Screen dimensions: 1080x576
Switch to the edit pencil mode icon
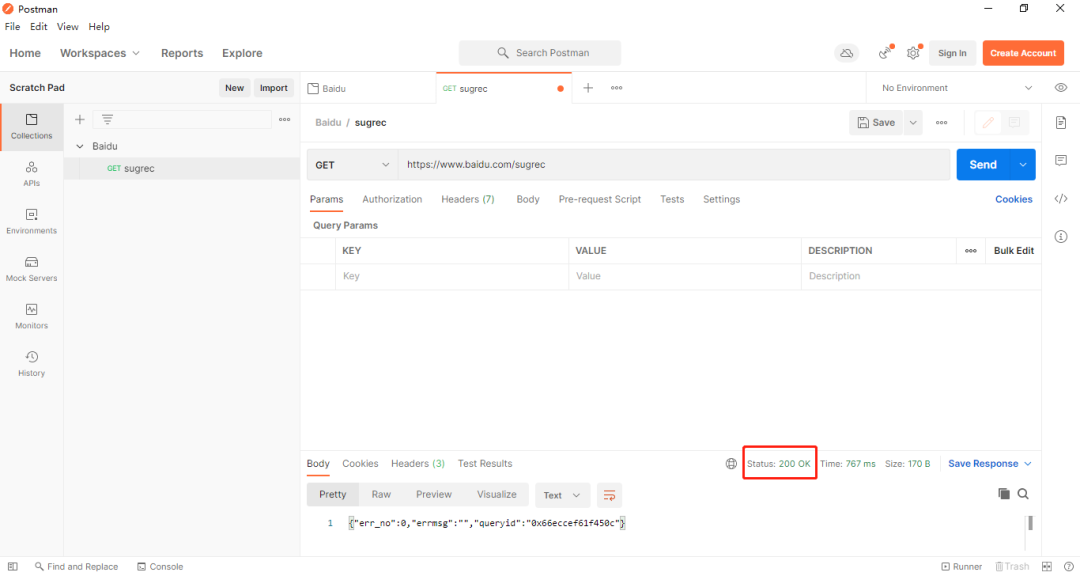(x=988, y=123)
